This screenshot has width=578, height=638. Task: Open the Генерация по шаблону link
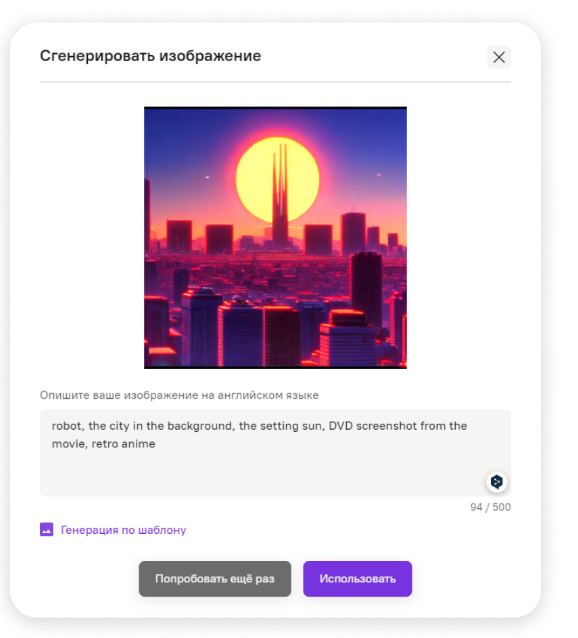click(x=123, y=530)
